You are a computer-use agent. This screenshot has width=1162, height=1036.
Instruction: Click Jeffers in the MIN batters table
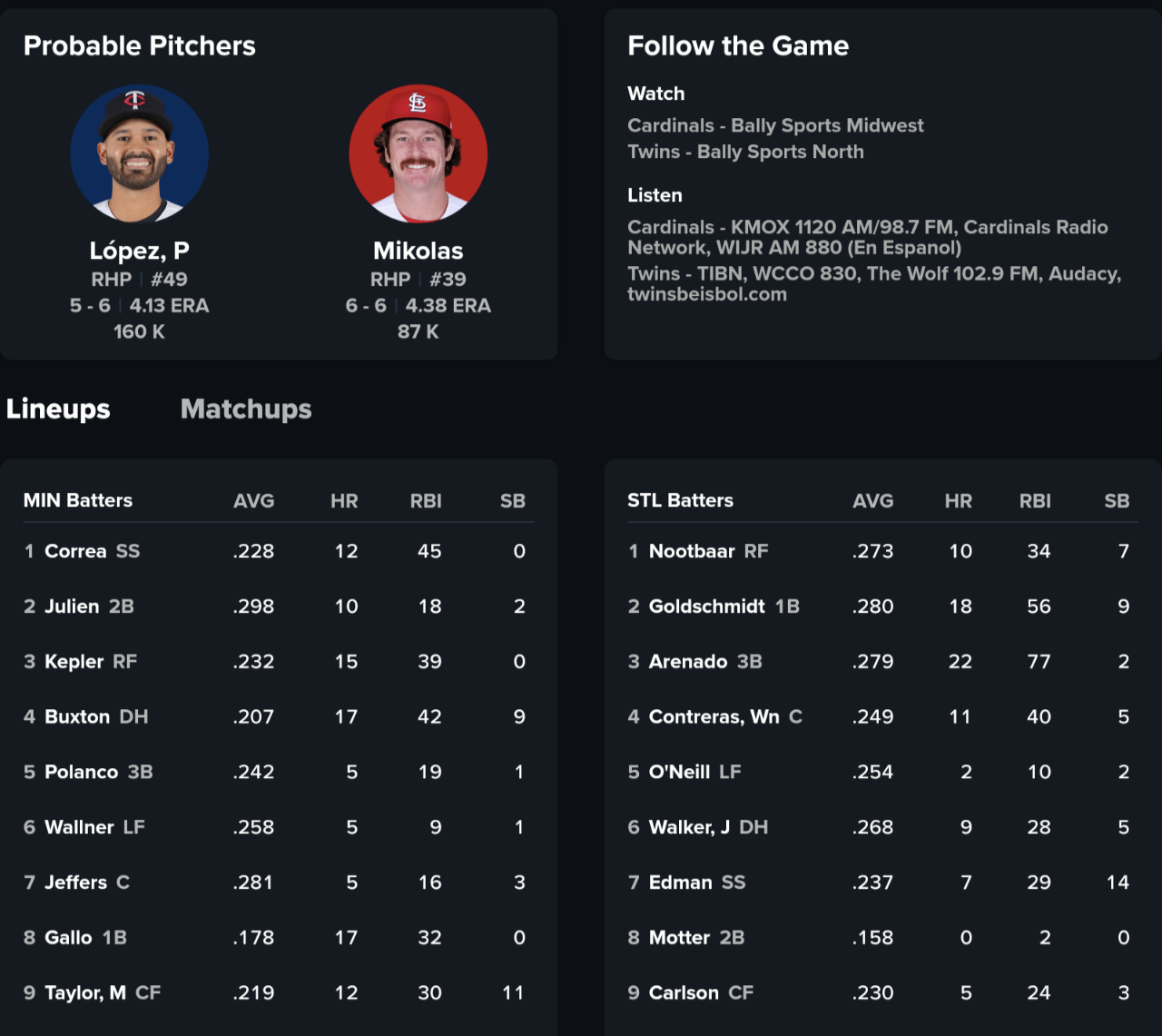75,883
